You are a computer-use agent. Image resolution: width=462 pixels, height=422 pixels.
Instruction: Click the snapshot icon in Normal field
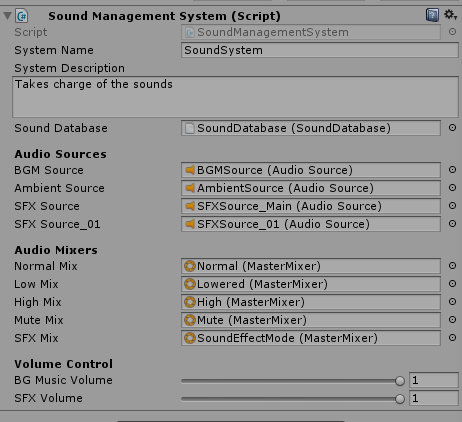click(x=190, y=266)
